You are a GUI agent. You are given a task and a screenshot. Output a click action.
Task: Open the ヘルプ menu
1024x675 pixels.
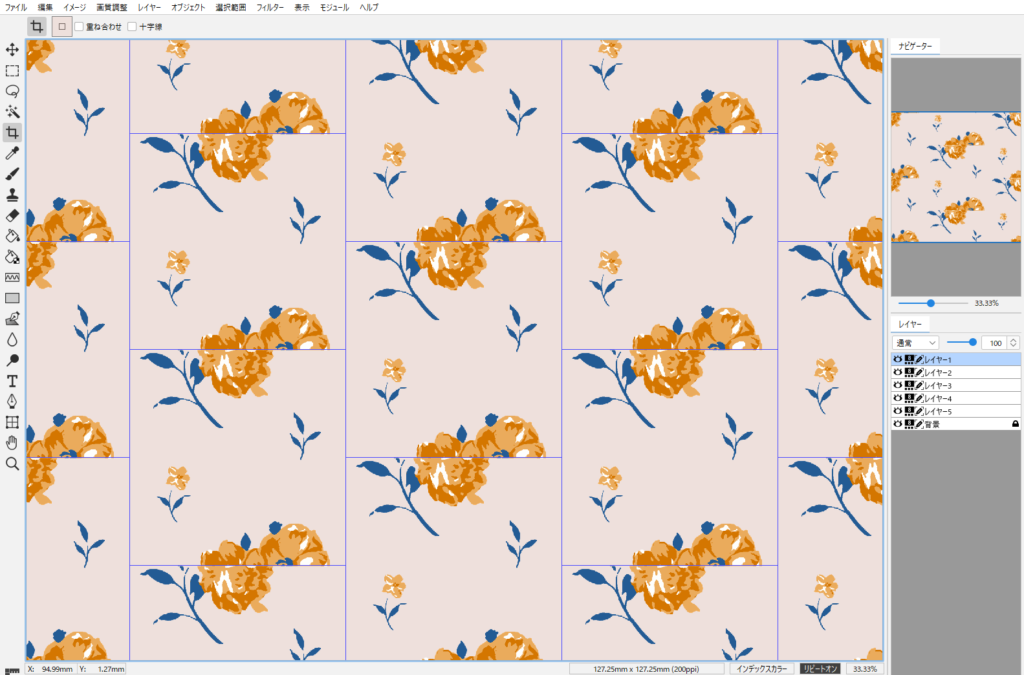coord(369,7)
